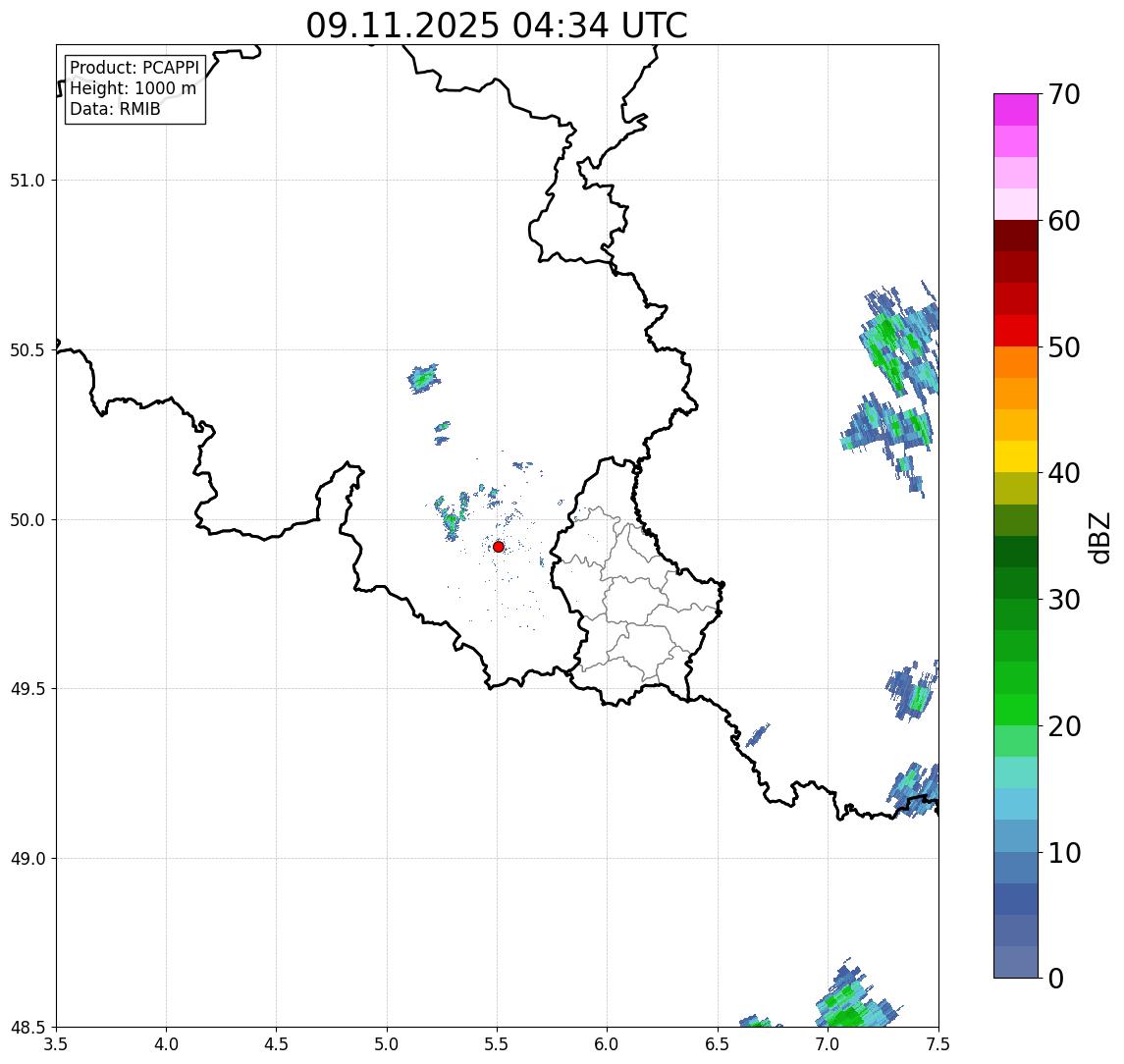Click the longitude axis label 6.0

tap(608, 1044)
